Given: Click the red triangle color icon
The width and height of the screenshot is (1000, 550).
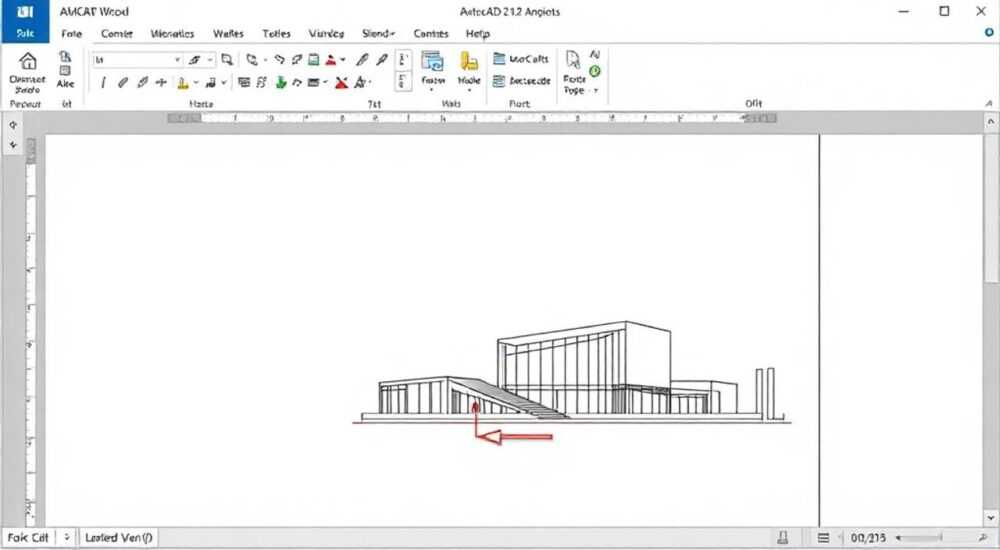Looking at the screenshot, I should pos(330,60).
